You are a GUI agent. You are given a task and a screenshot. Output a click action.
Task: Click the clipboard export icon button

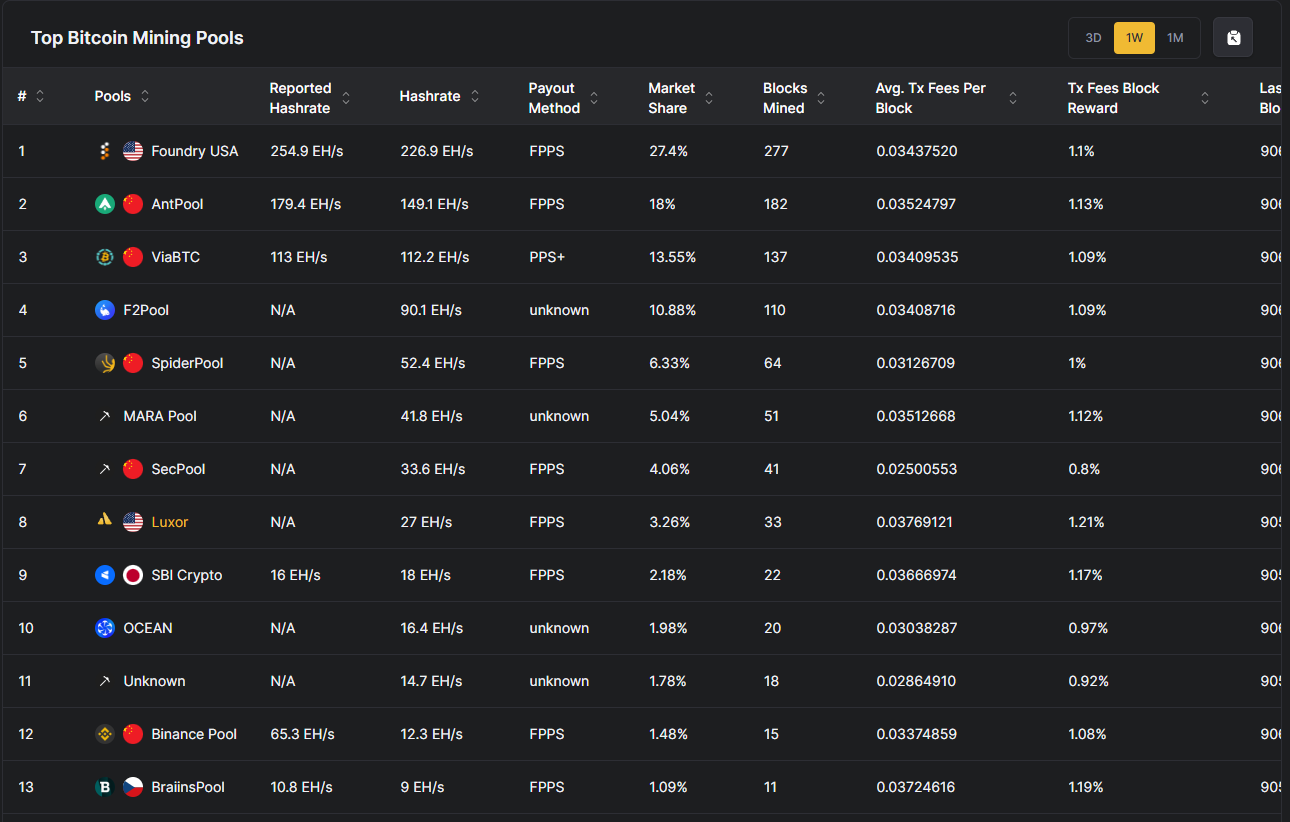[x=1233, y=38]
